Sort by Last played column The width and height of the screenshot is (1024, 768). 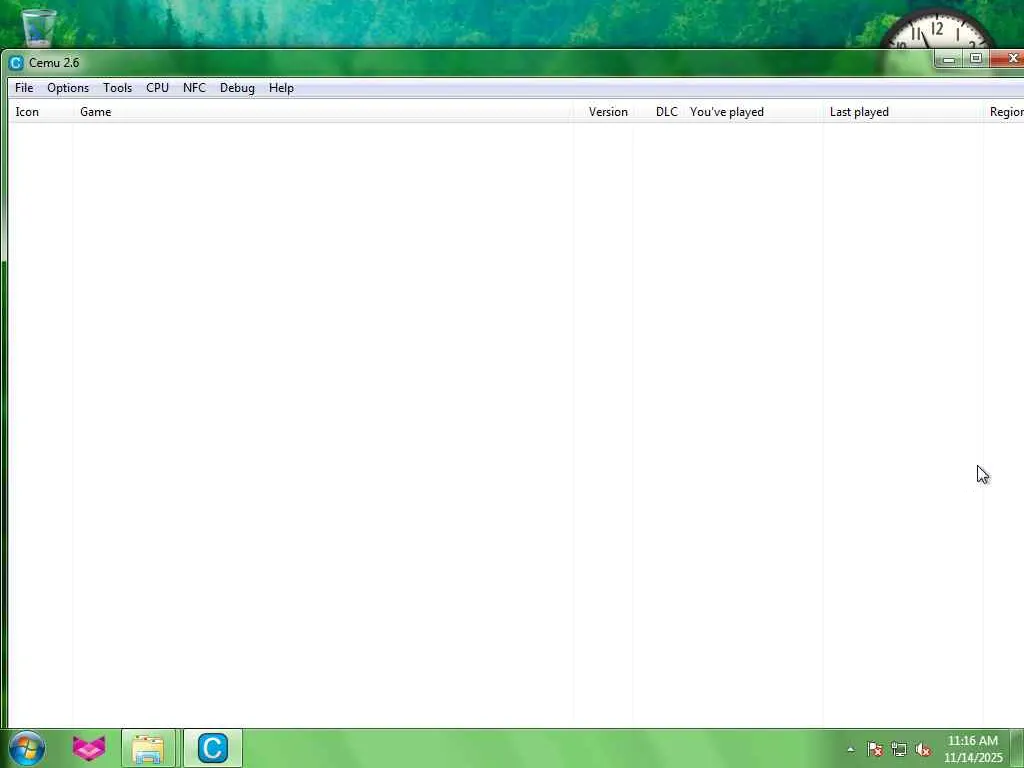pyautogui.click(x=903, y=112)
